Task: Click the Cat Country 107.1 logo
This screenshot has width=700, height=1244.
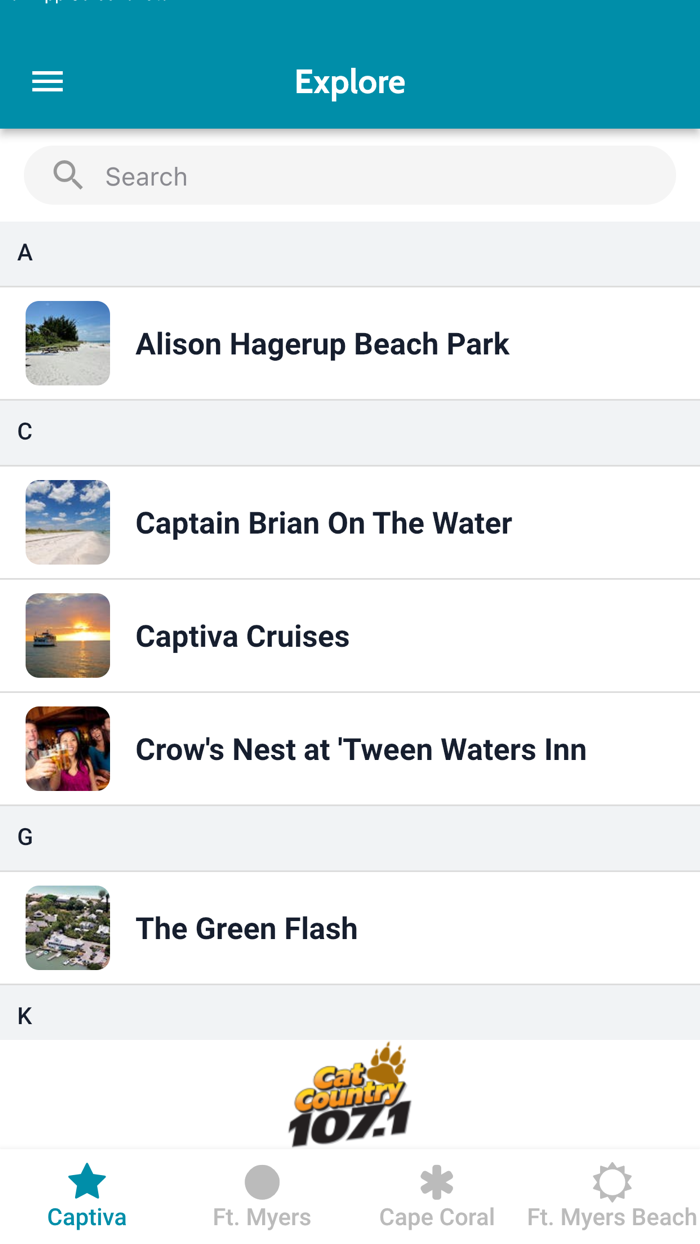Action: [350, 1093]
